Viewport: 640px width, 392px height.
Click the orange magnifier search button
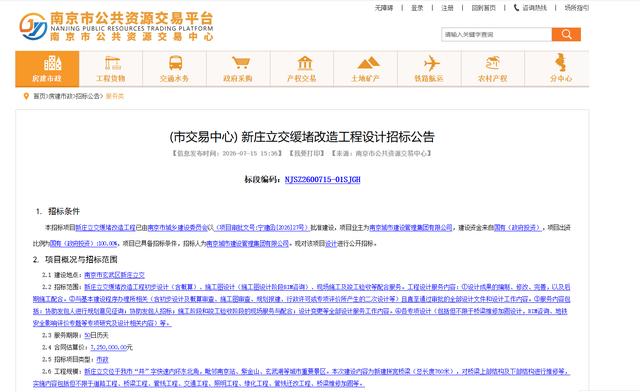566,34
